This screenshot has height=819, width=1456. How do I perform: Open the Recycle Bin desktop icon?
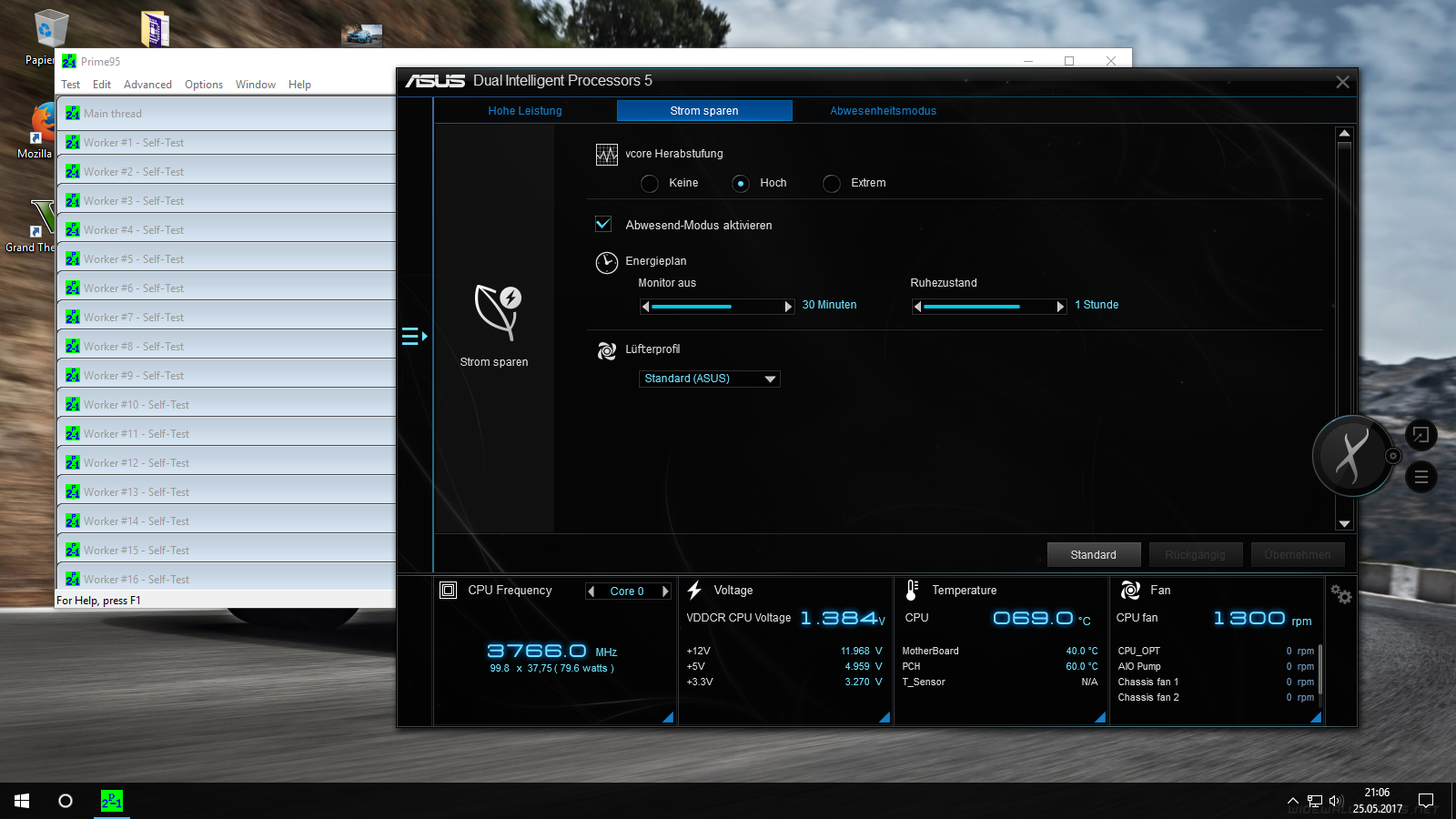(x=51, y=28)
